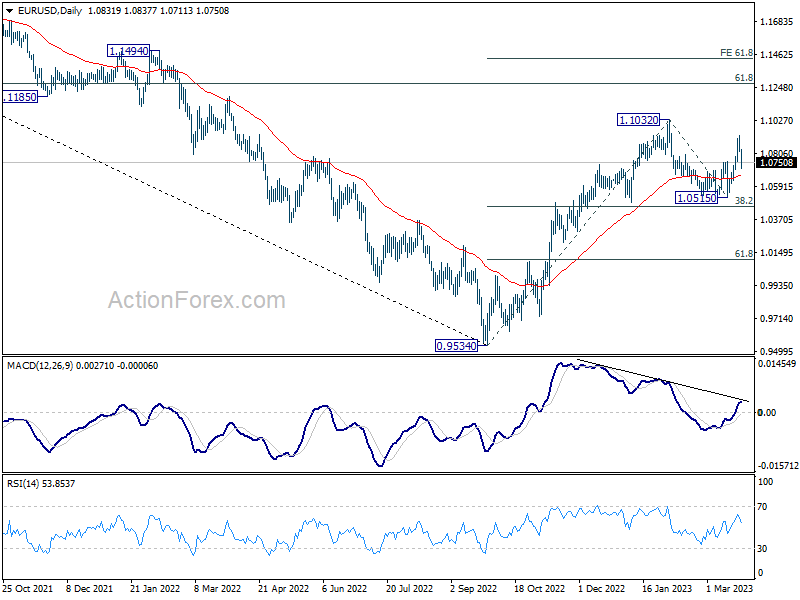
Task: Click the 1 Dec 2022 date label
Action: [602, 588]
